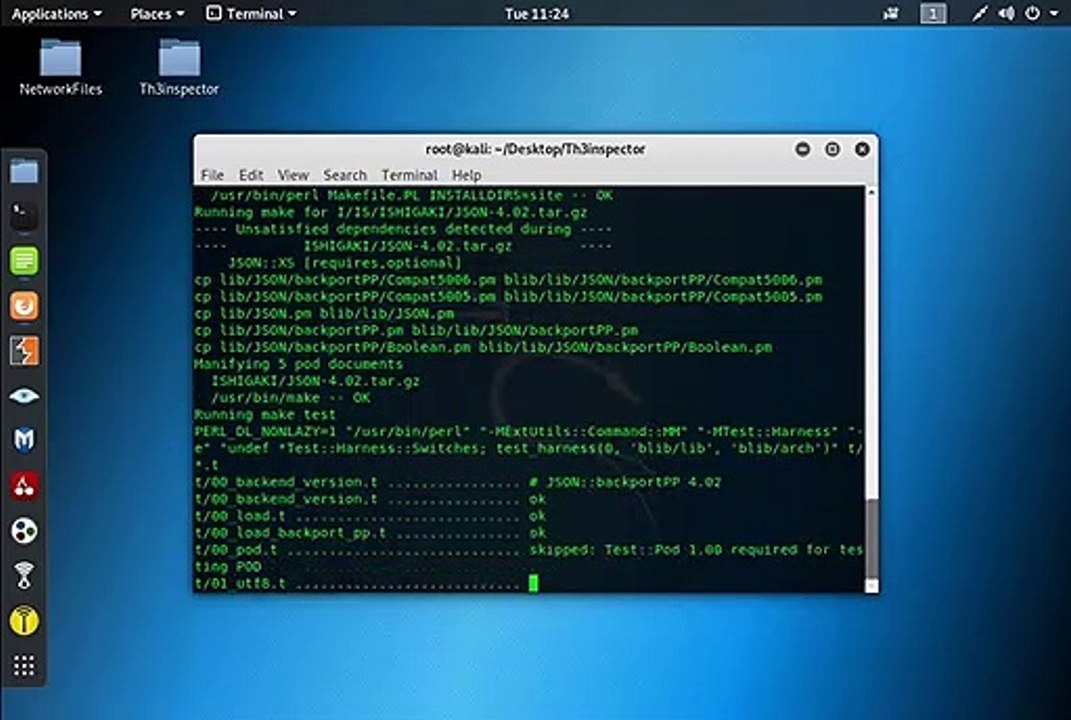Expand the Applications menu
Viewport: 1071px width, 720px height.
pos(57,14)
